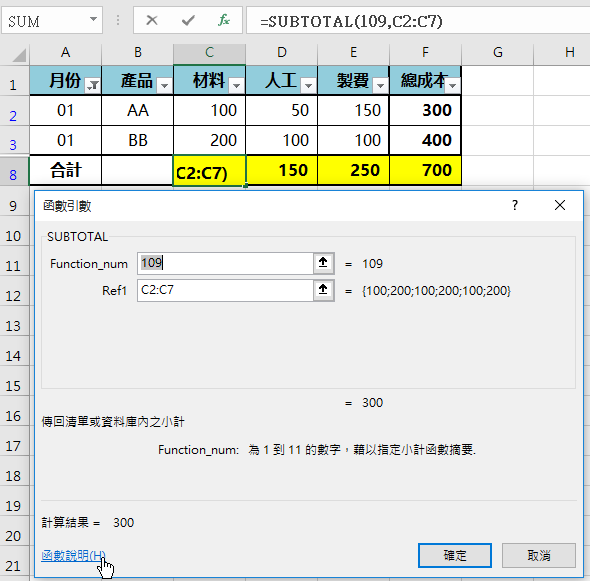Image resolution: width=590 pixels, height=581 pixels.
Task: Click 製費 cell with value 150
Action: pos(353,110)
